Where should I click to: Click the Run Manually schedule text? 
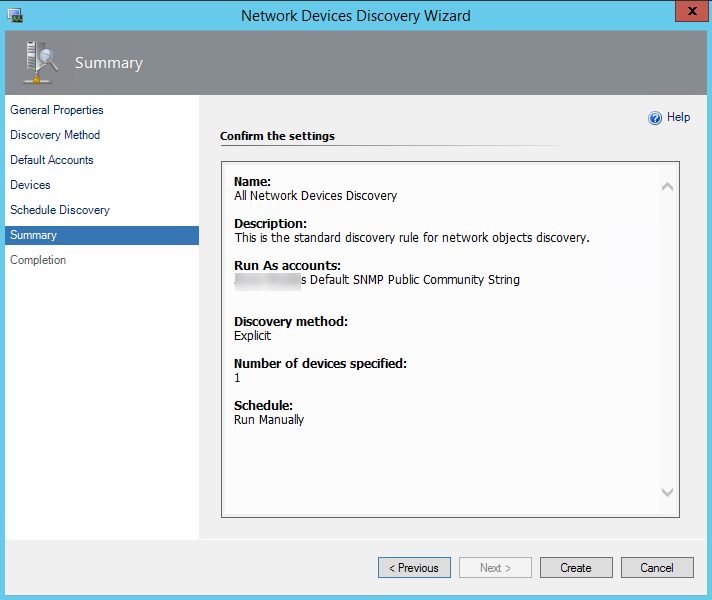click(269, 420)
